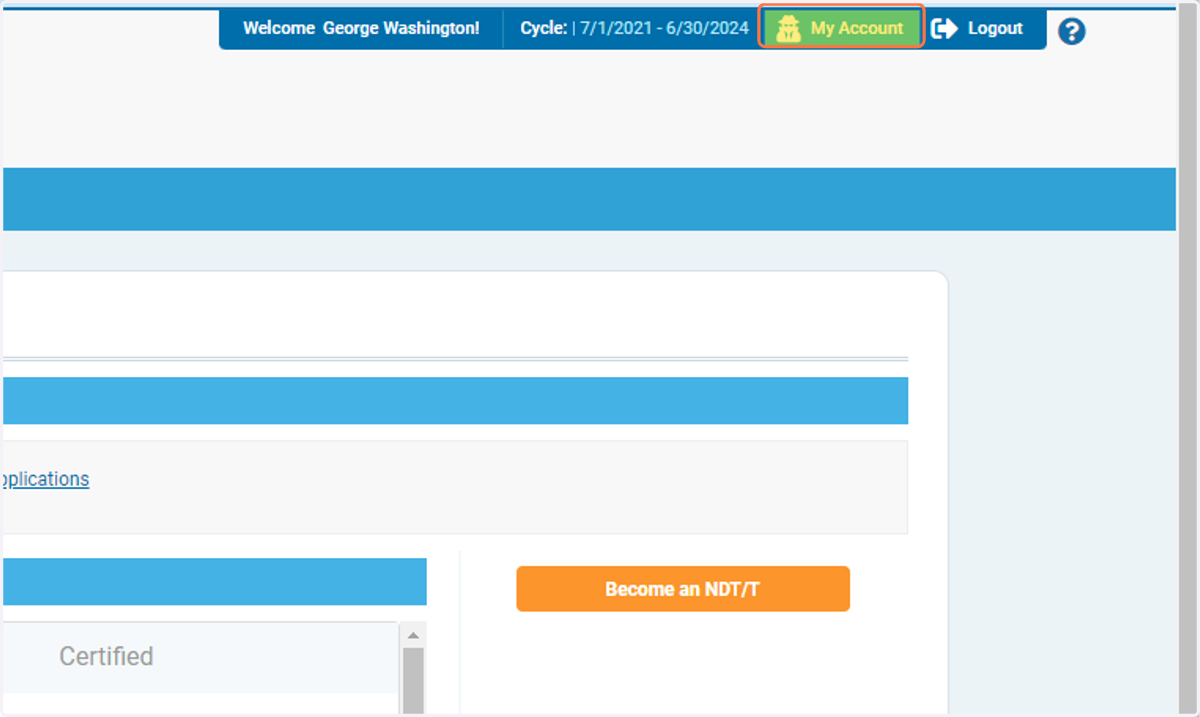Click the Logout arrow icon
The width and height of the screenshot is (1200, 717).
pos(944,29)
